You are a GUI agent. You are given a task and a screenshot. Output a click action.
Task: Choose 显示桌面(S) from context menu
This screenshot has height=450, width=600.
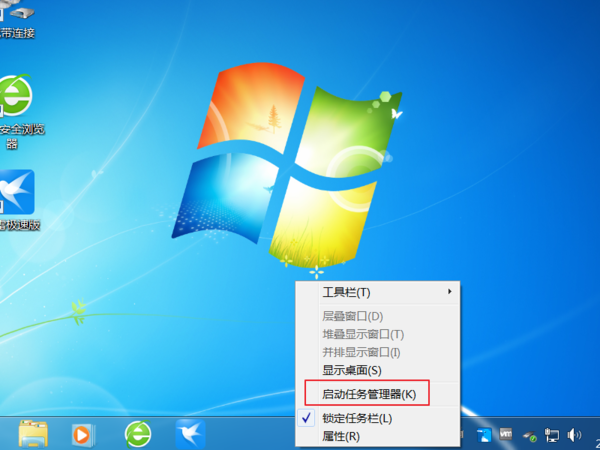(378, 370)
